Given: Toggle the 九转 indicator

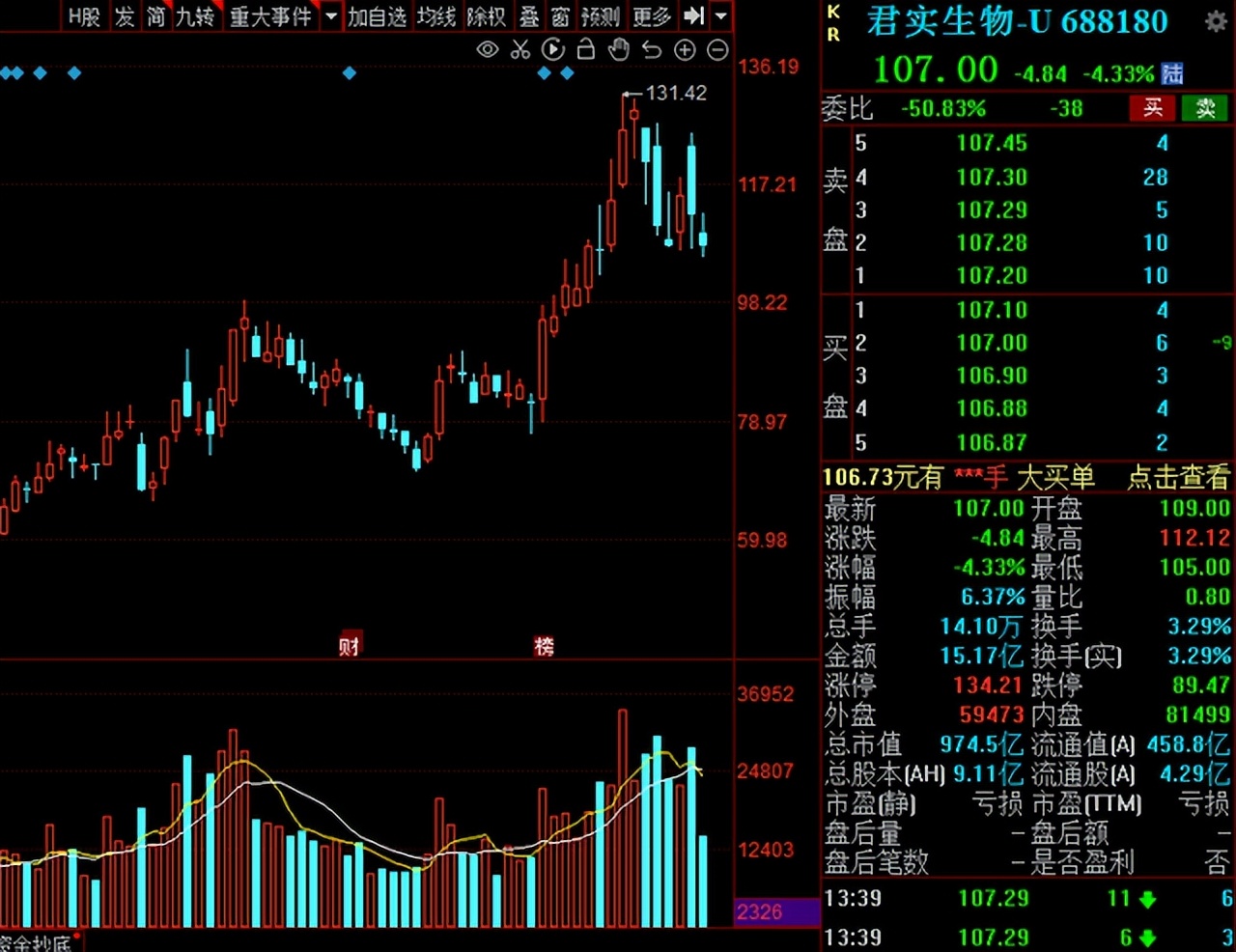Looking at the screenshot, I should point(196,16).
